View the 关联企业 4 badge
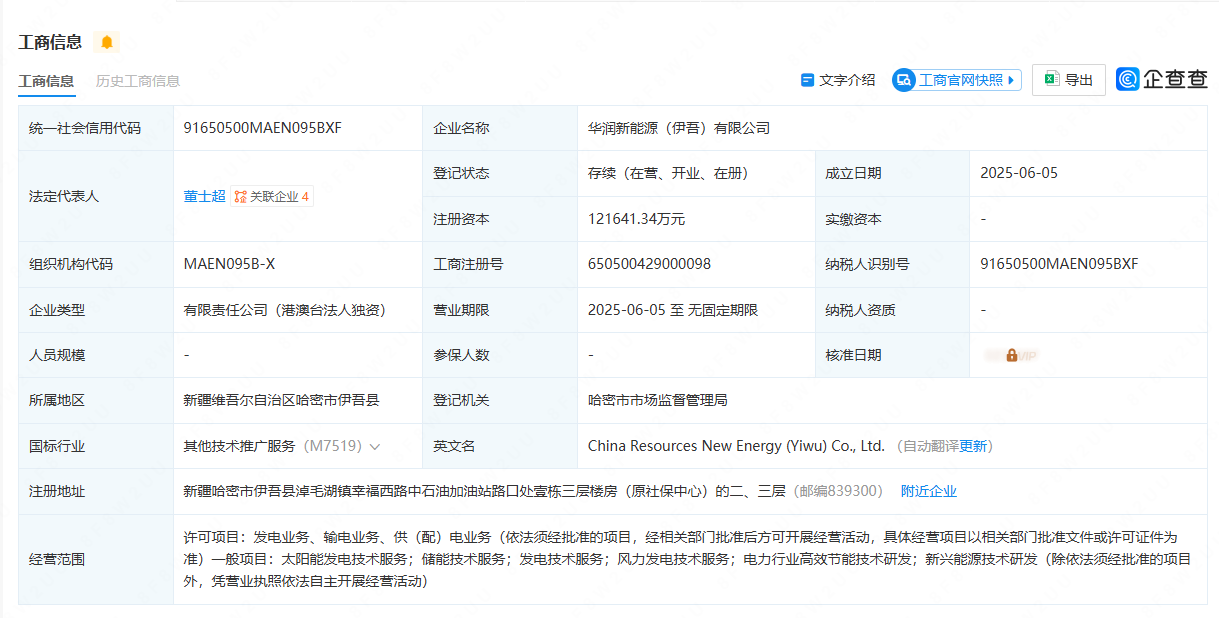 (x=273, y=197)
